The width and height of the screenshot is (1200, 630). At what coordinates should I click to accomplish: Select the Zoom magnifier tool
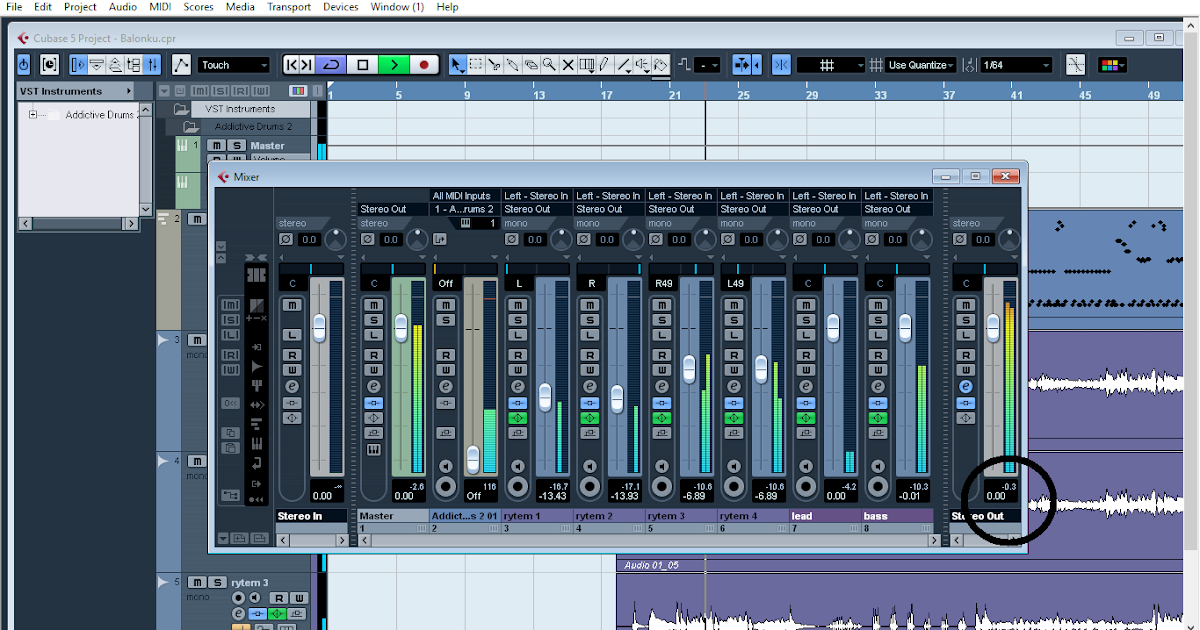[549, 65]
